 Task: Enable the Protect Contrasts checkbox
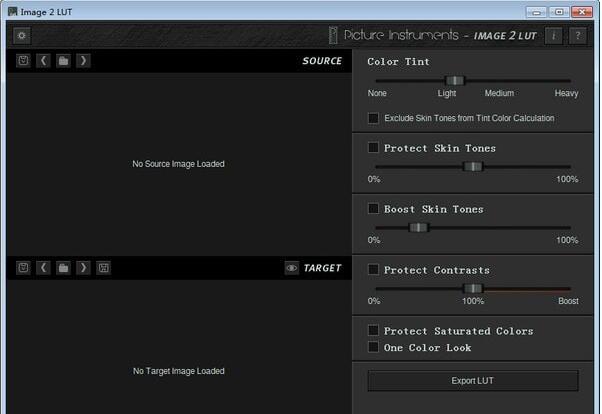click(373, 269)
